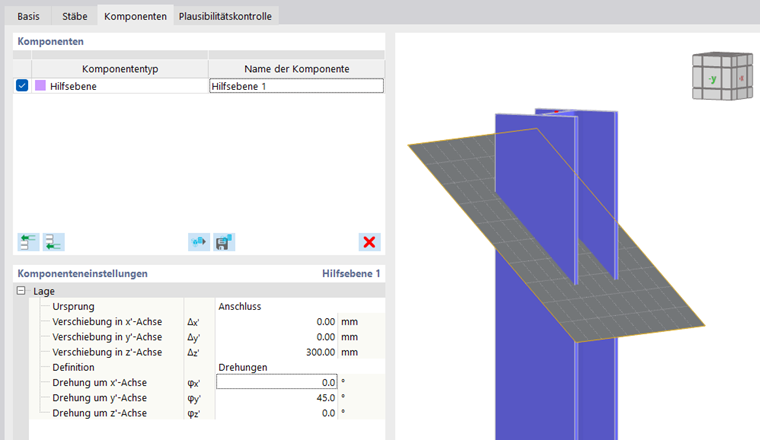Insert component at end of list icon

[53, 242]
